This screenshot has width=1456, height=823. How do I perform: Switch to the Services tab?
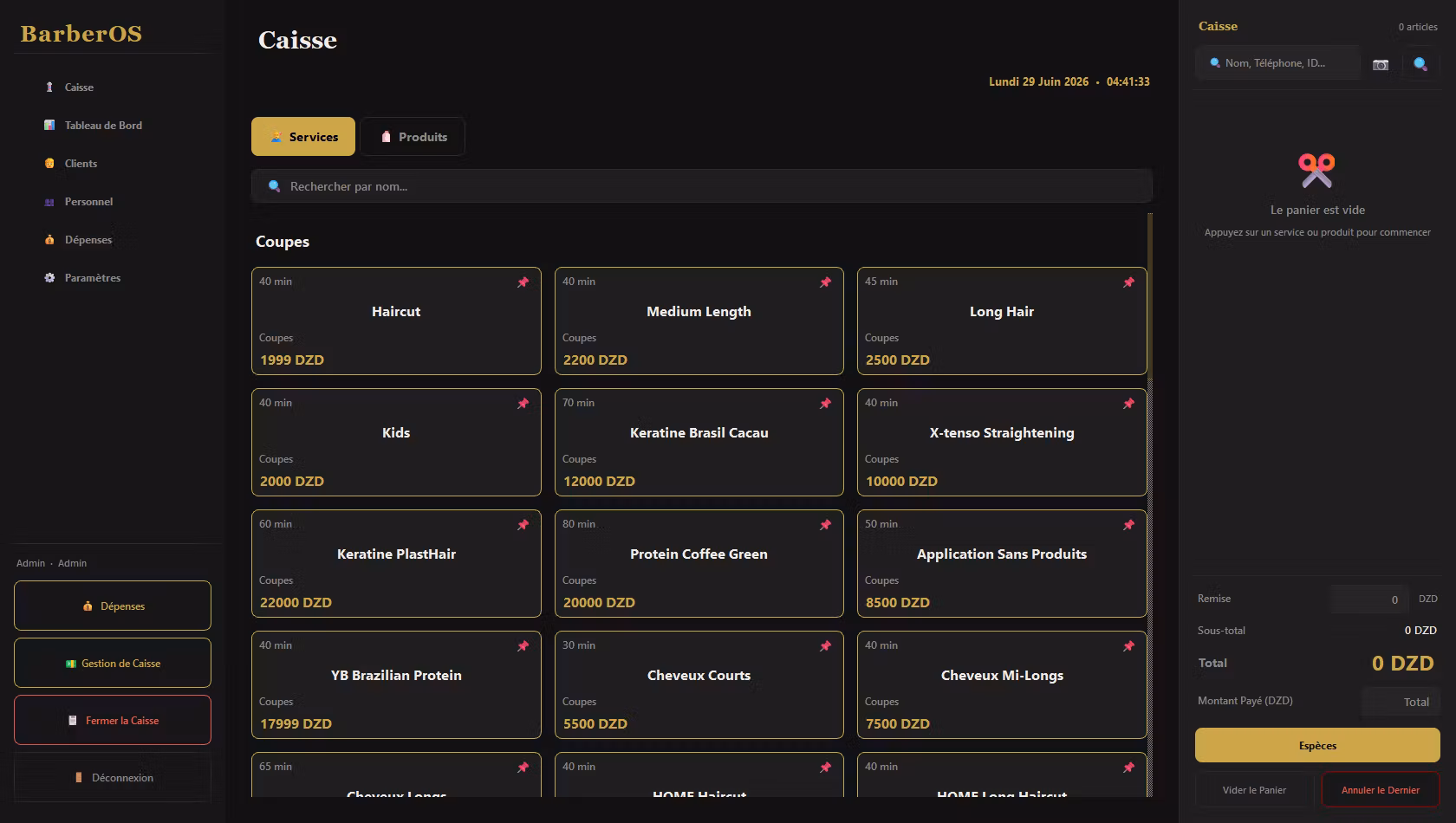[x=303, y=137]
